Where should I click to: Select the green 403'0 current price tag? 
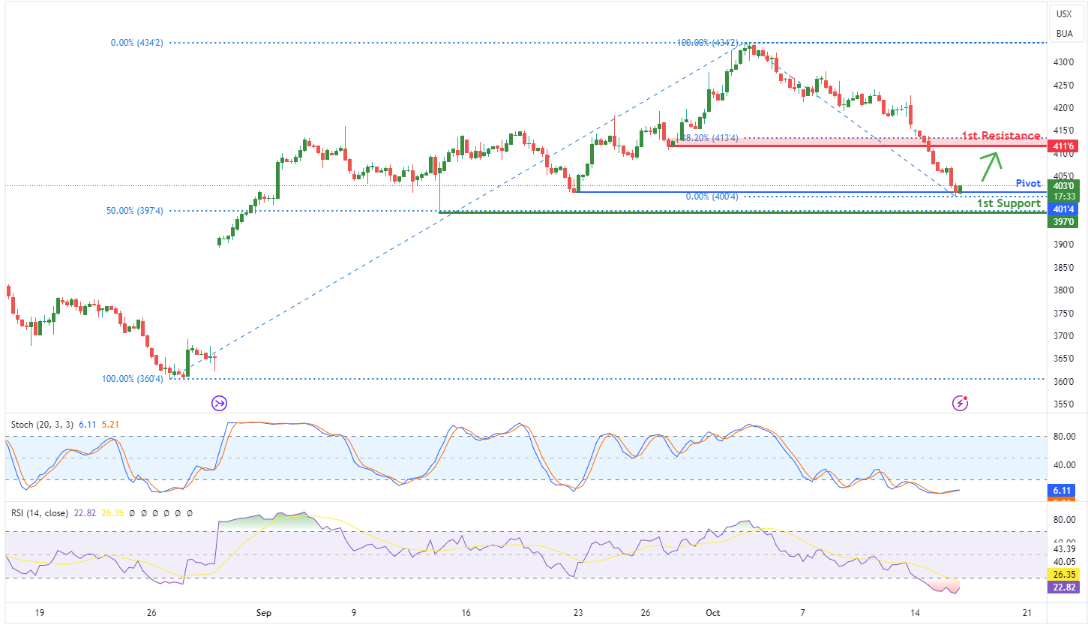pyautogui.click(x=1064, y=185)
